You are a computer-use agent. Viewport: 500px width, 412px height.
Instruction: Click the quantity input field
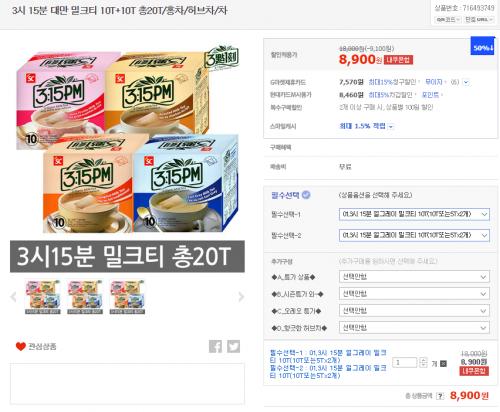[x=405, y=362]
